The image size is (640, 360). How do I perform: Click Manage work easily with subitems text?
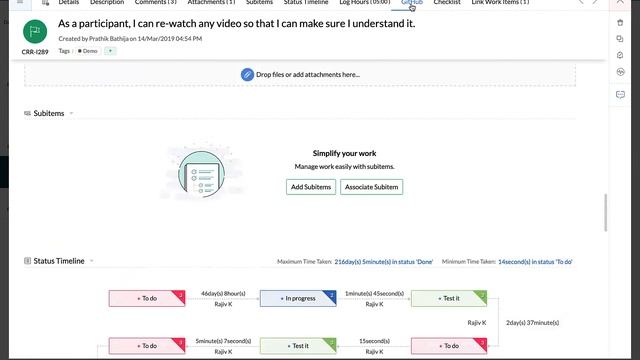coord(344,167)
